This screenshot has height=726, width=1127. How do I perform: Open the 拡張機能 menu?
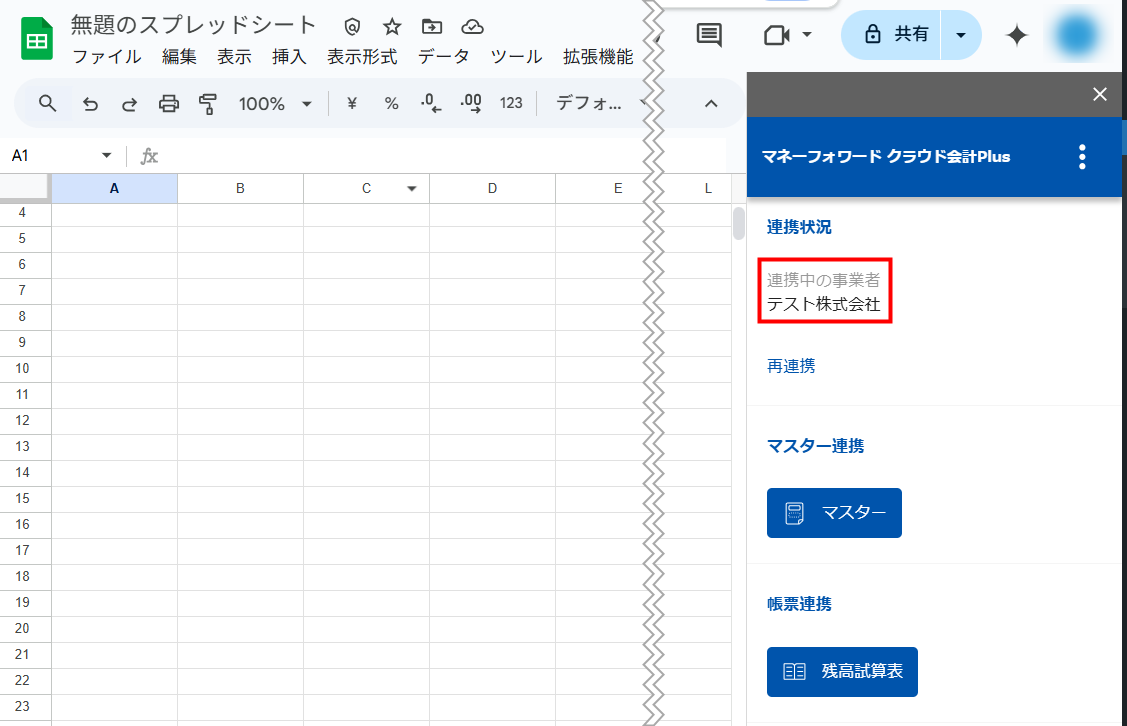598,57
